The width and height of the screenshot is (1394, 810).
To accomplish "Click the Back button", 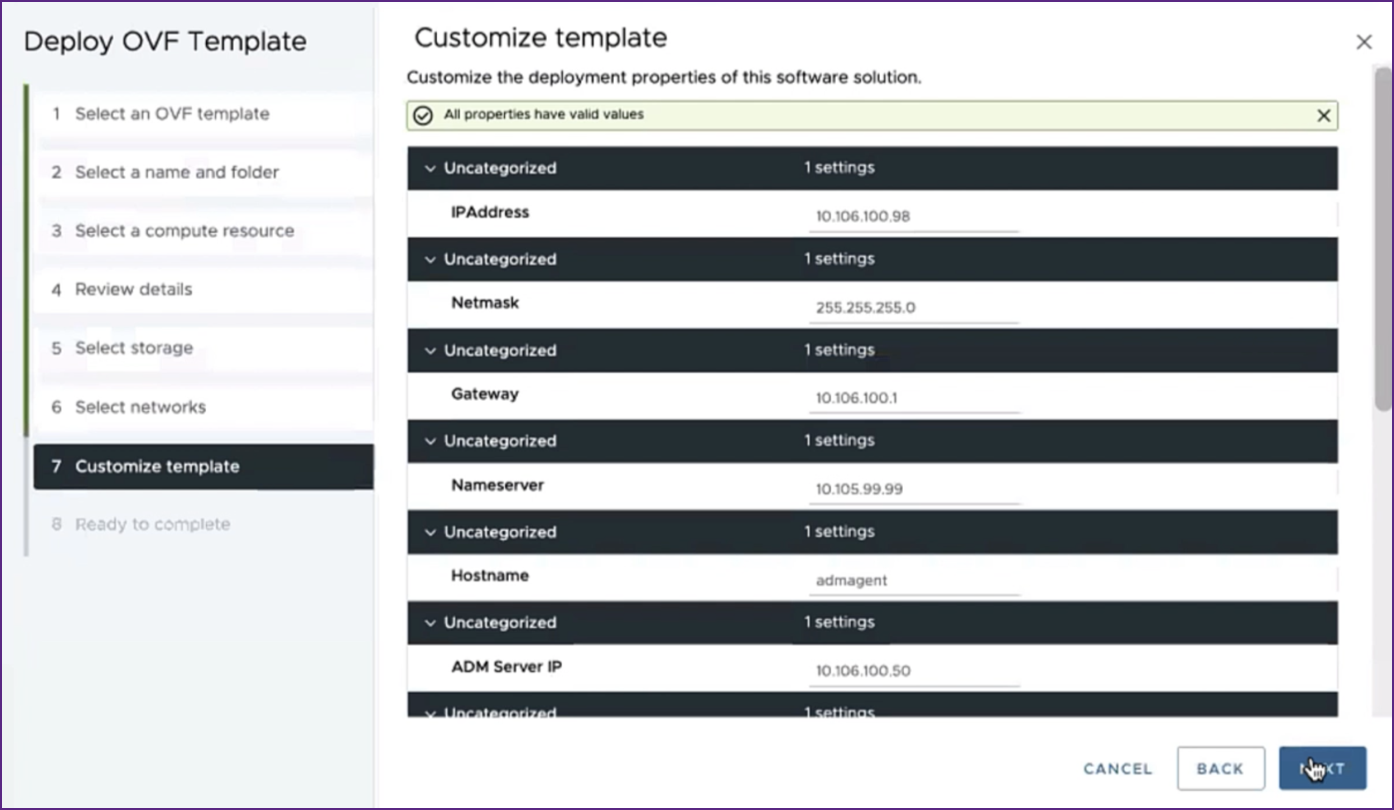I will click(1220, 768).
